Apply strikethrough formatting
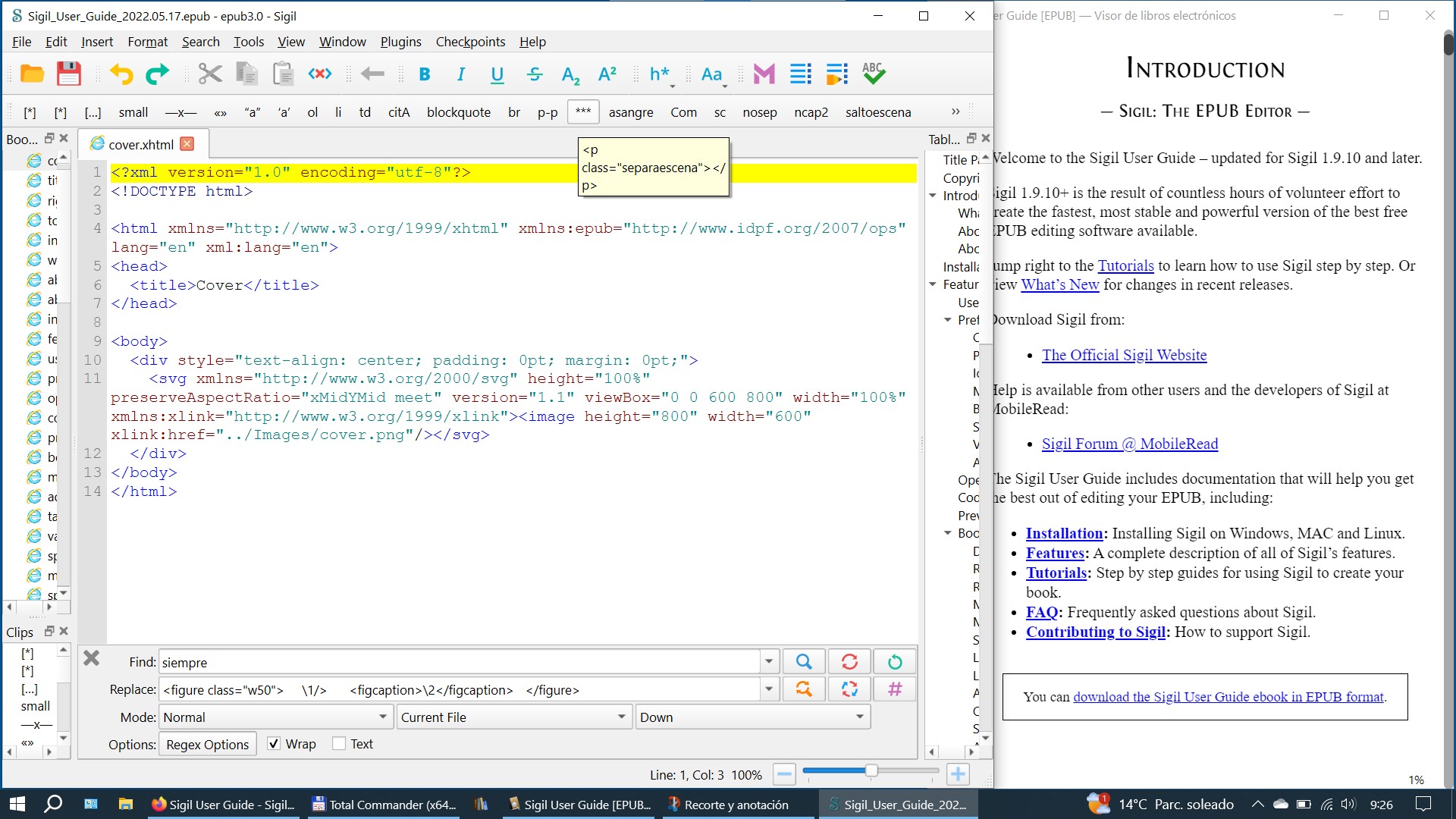This screenshot has width=1456, height=819. (x=535, y=74)
